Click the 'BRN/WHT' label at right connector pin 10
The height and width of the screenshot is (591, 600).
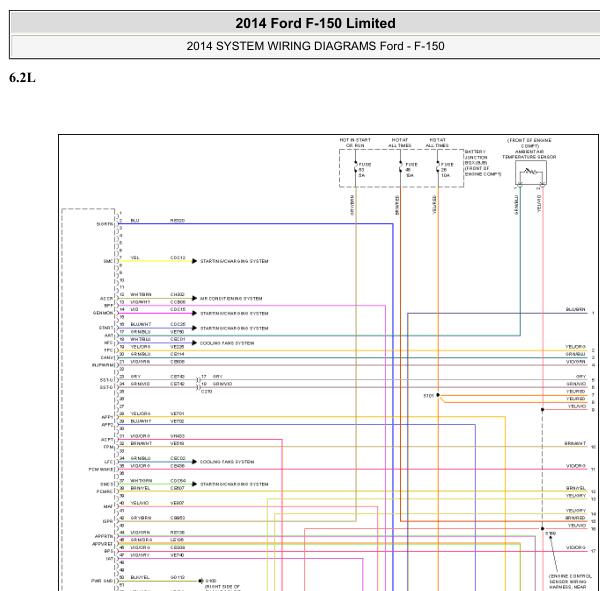575,443
